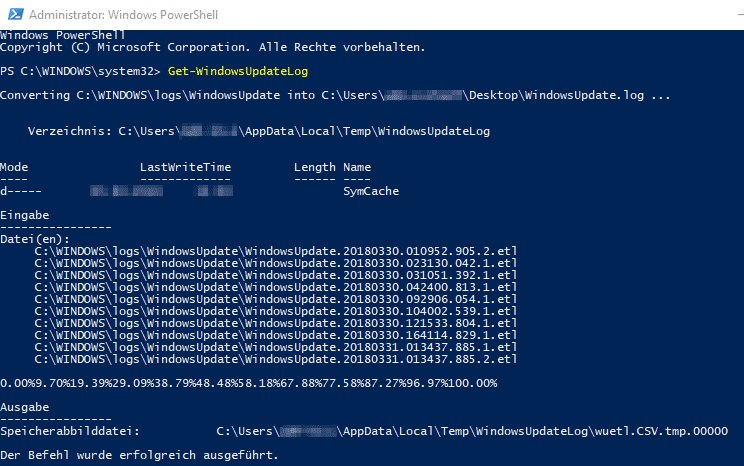
Task: Click the Mode column header
Action: [16, 166]
